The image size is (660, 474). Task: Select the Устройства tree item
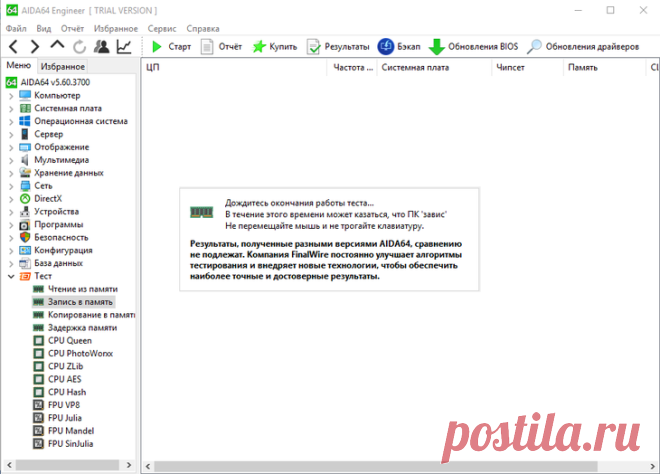coord(49,212)
